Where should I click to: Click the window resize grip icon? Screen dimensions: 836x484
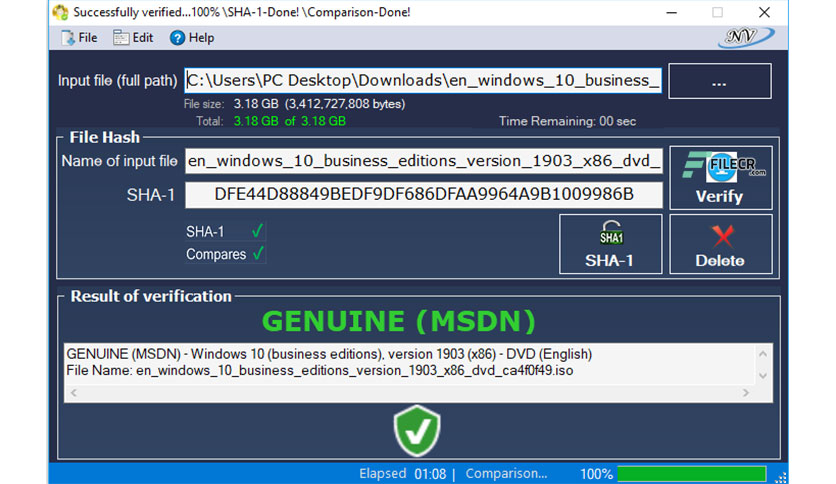(x=781, y=477)
